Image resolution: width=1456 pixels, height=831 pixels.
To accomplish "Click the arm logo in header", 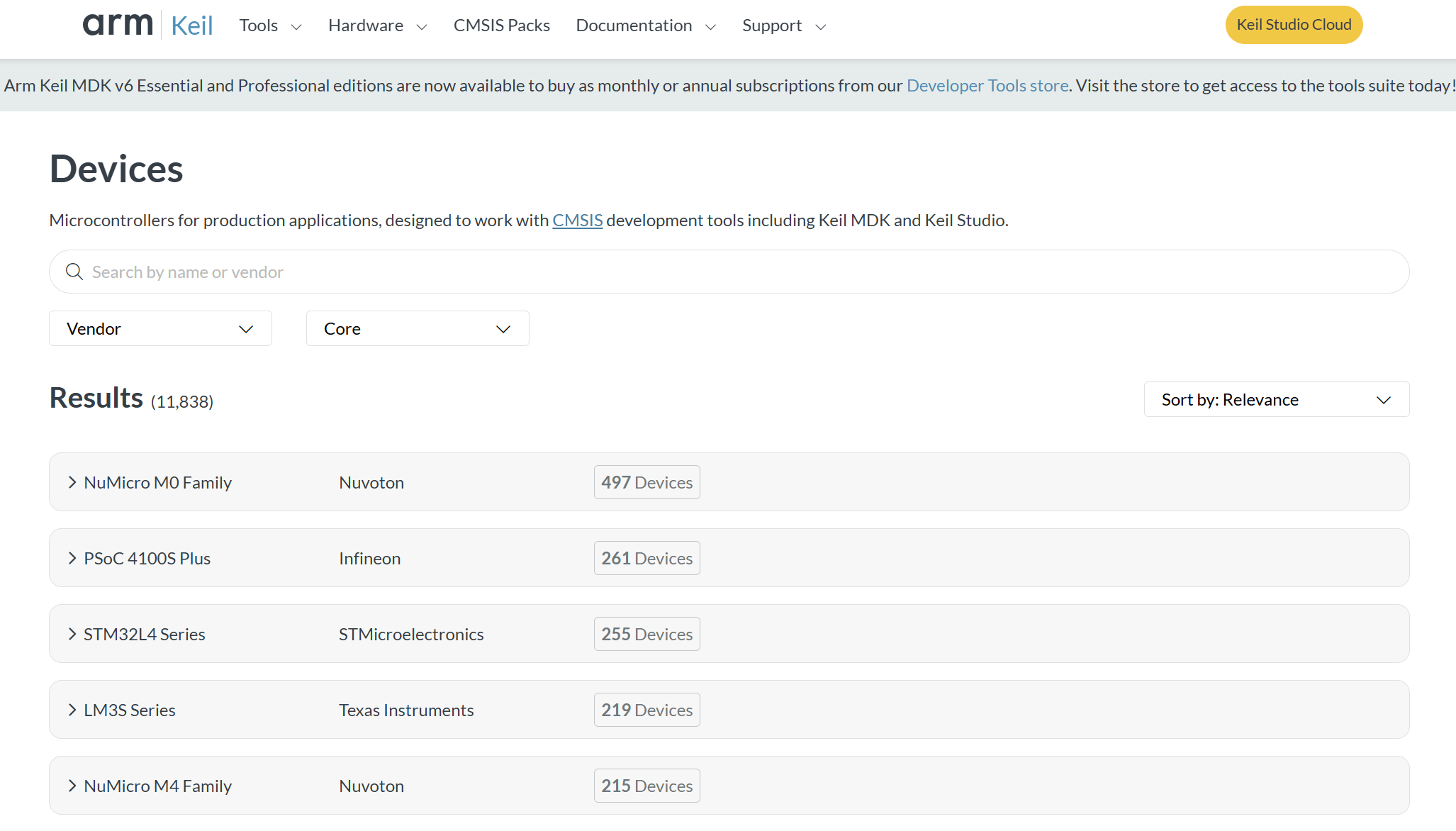I will click(x=118, y=25).
